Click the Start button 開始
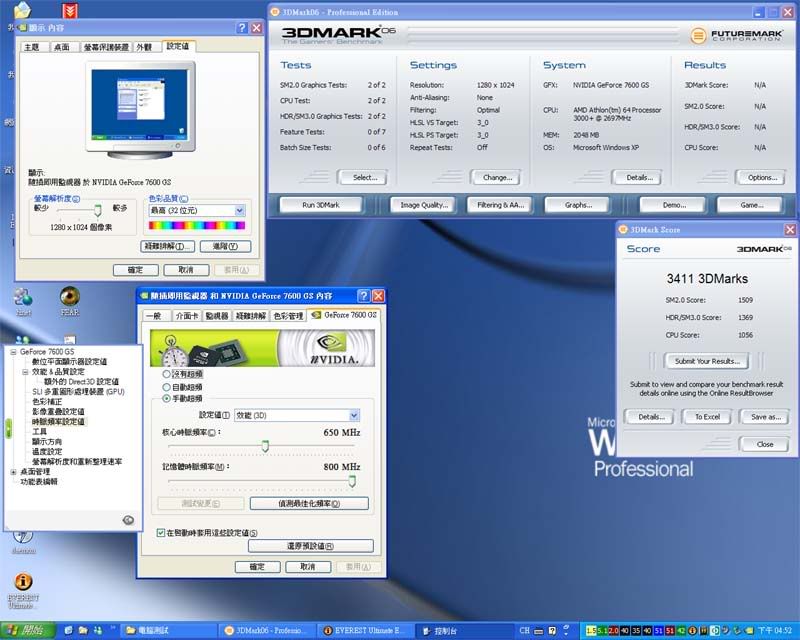800x640 pixels. pyautogui.click(x=28, y=631)
